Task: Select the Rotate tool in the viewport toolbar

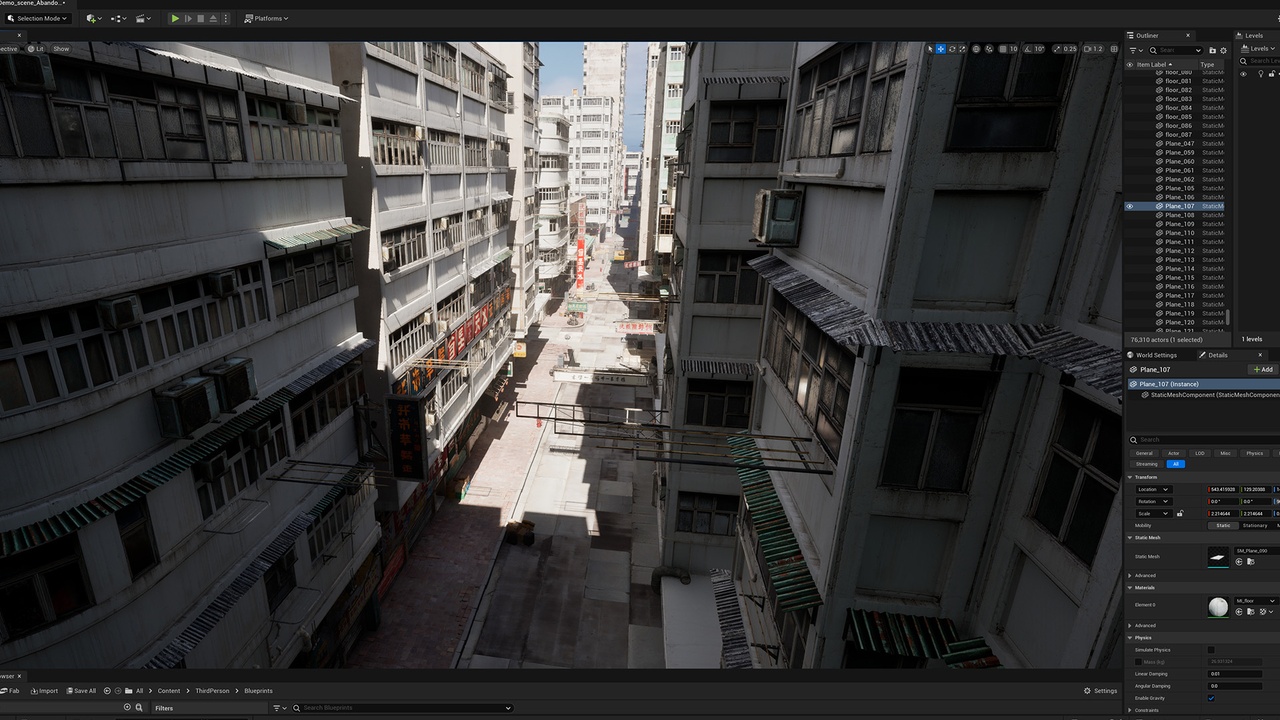Action: pyautogui.click(x=953, y=48)
